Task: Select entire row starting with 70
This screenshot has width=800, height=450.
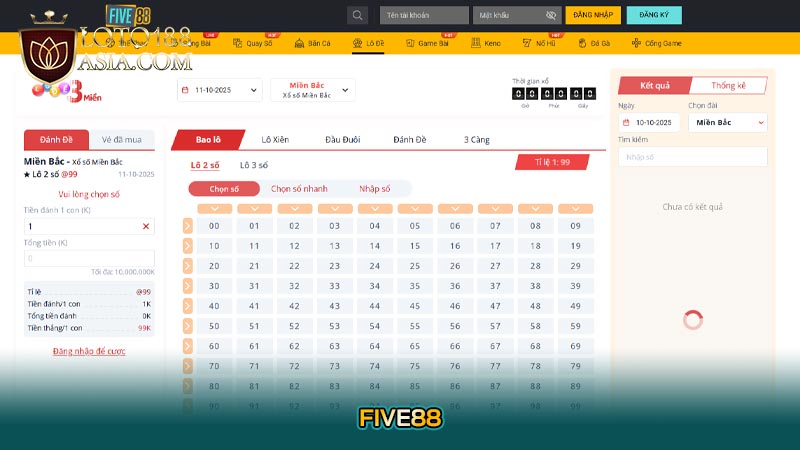Action: [x=188, y=366]
